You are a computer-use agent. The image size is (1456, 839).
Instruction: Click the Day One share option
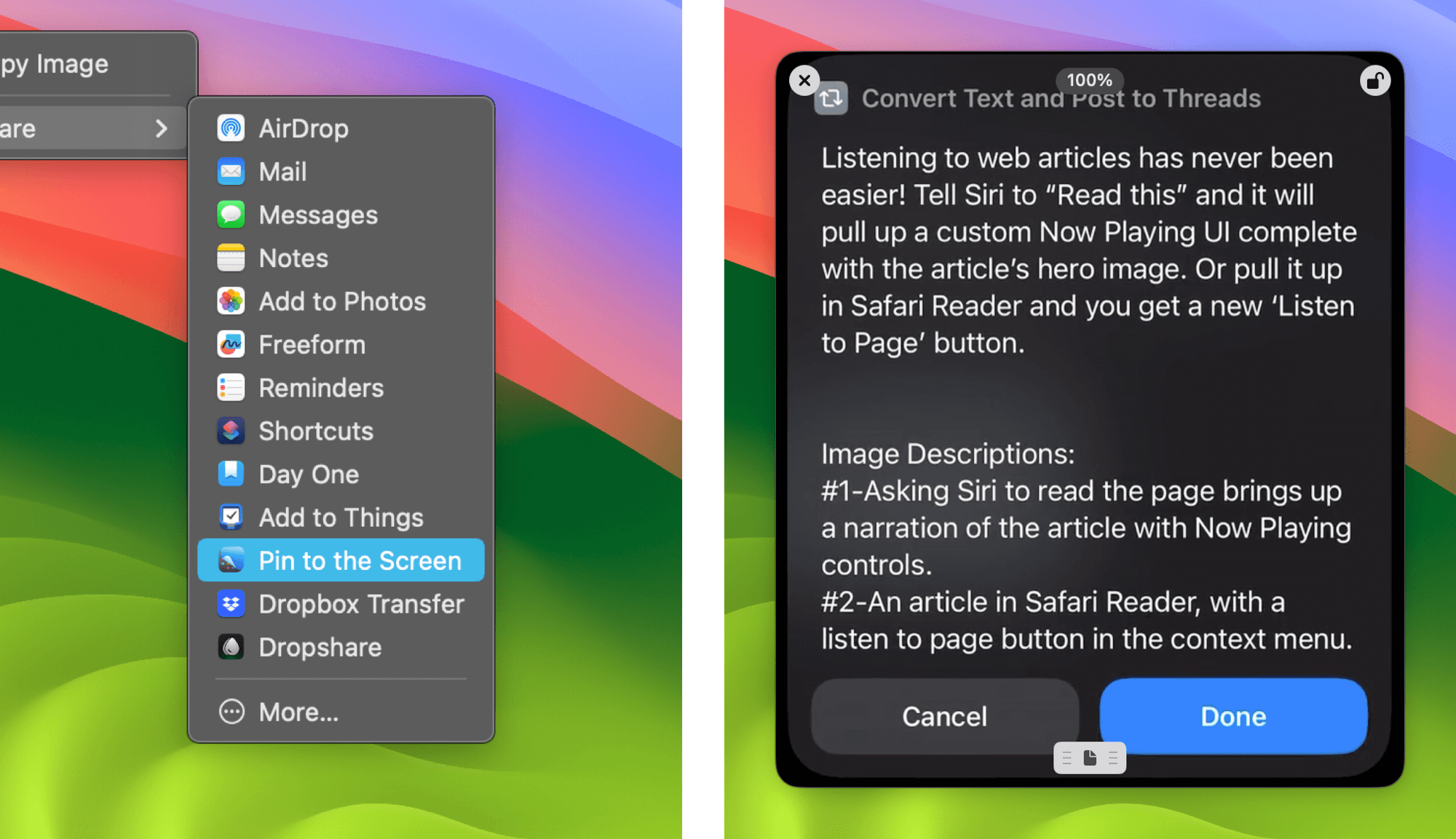[x=309, y=473]
